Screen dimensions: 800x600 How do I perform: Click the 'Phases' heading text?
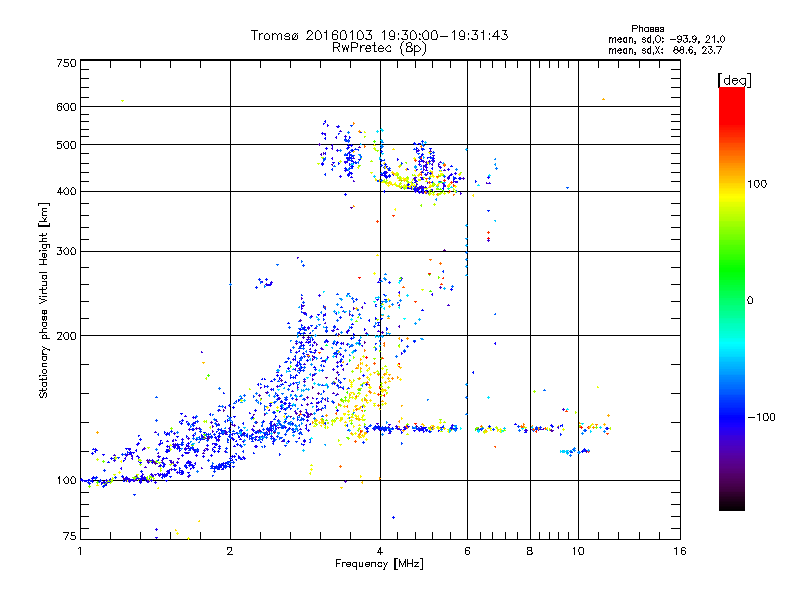(x=647, y=29)
